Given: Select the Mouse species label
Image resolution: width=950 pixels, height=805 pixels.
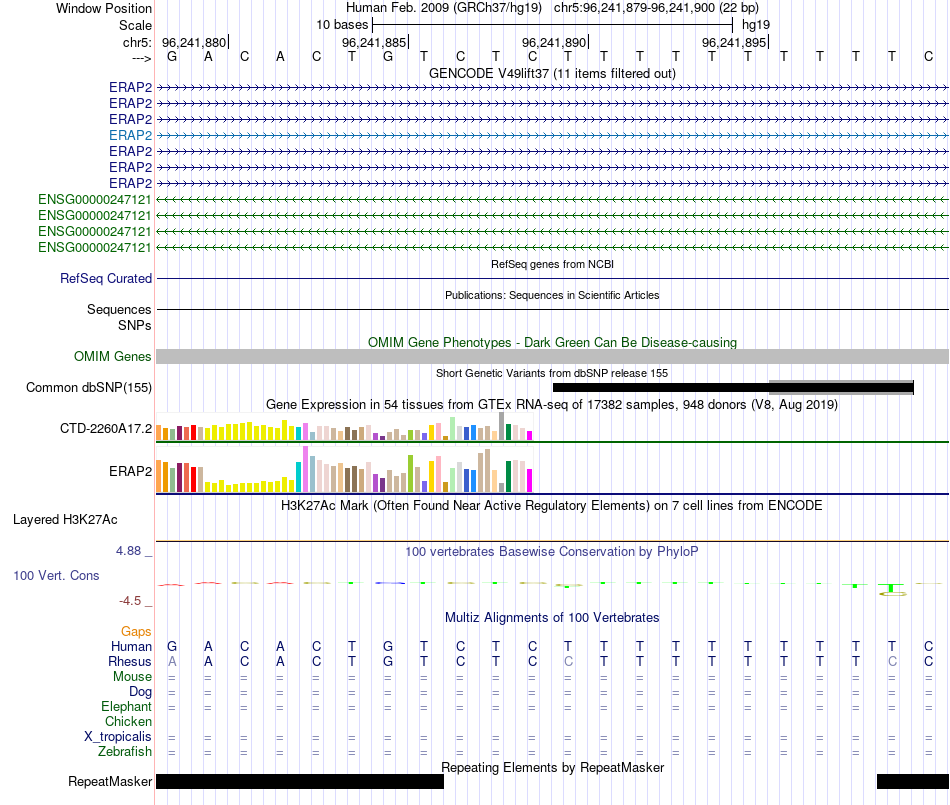Looking at the screenshot, I should 132,677.
